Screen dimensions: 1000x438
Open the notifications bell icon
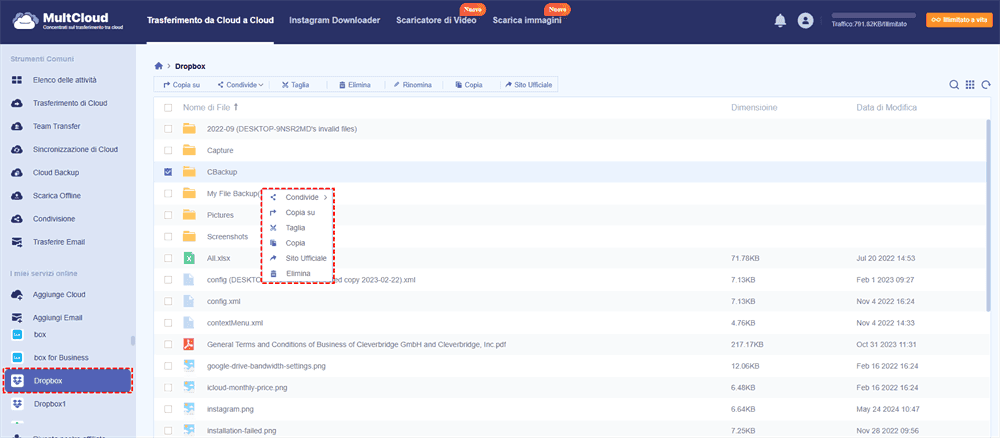[780, 20]
